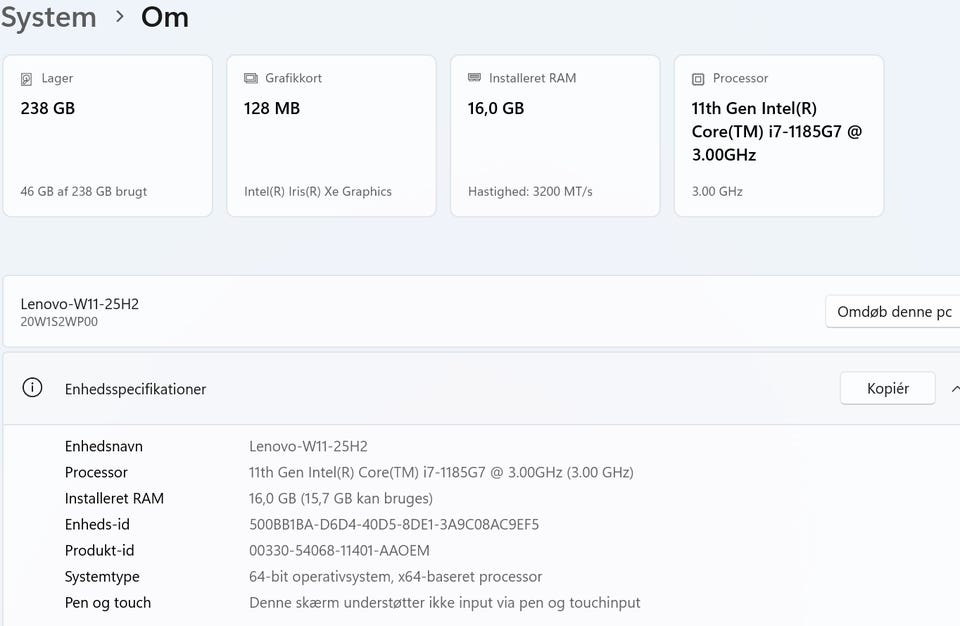Click the Enhedsspecifikationer section header title
The image size is (960, 626).
135,389
